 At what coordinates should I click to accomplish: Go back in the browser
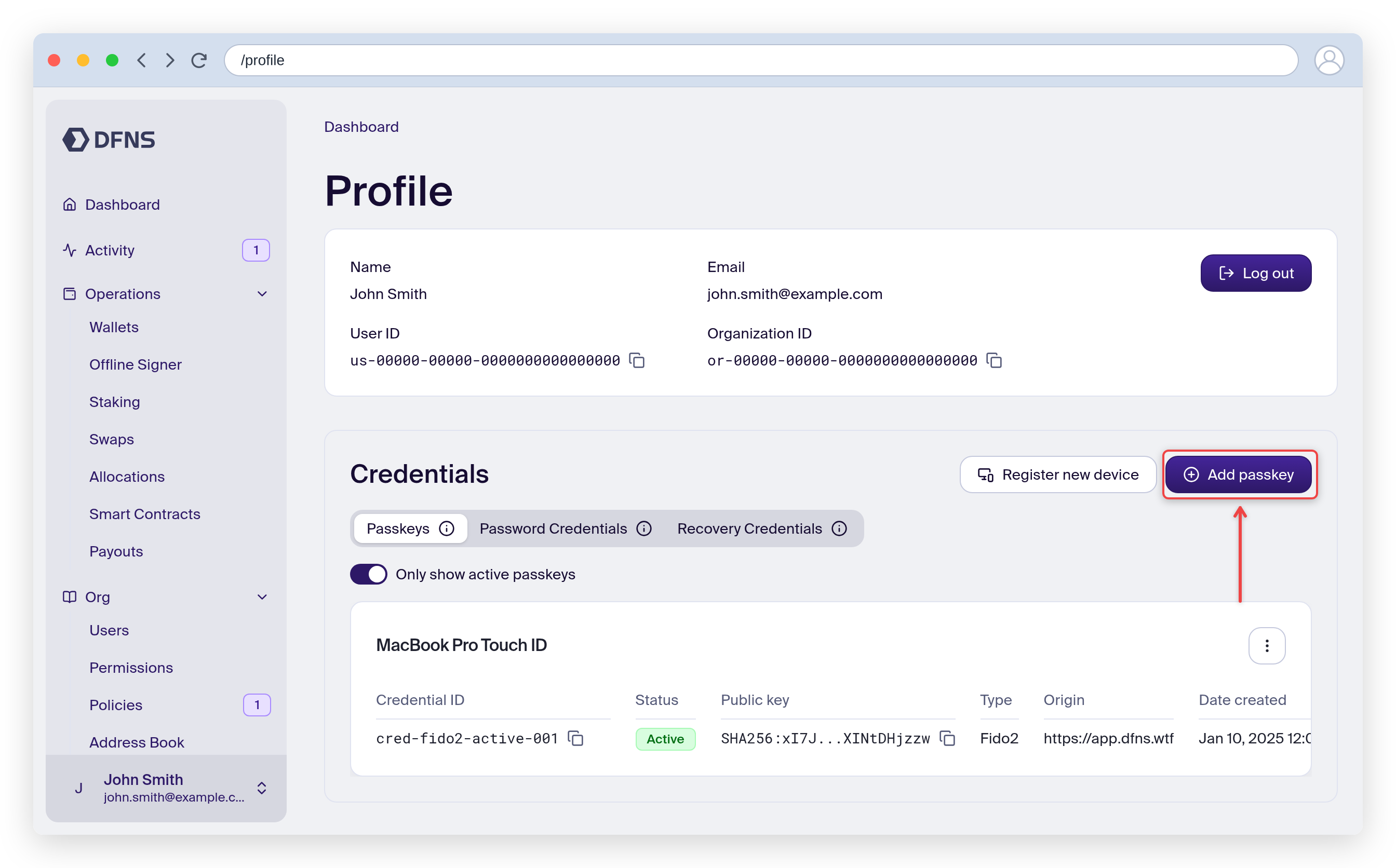point(142,60)
